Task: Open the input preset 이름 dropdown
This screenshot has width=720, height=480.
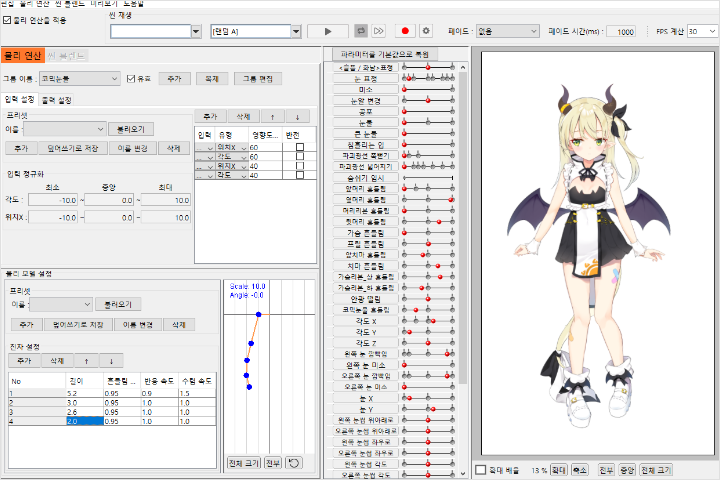Action: 65,129
